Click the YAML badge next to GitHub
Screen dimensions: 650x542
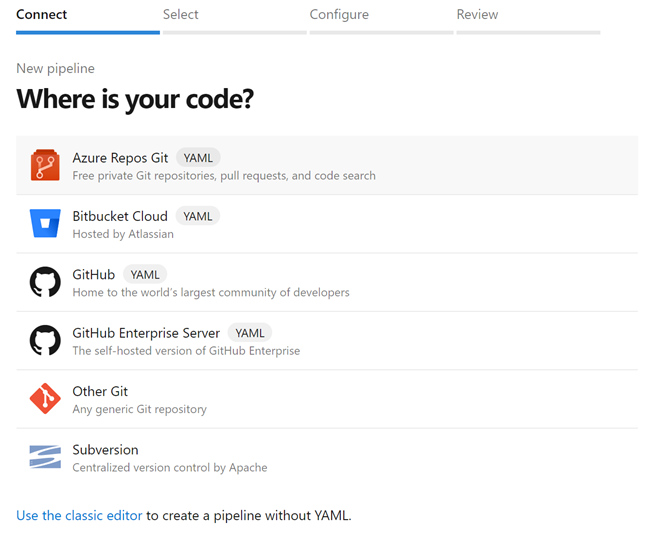point(145,275)
